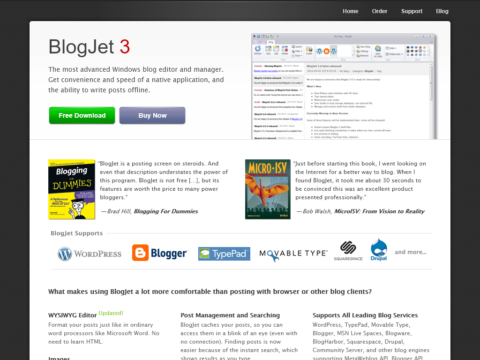
Task: Click 'Blogging For Dummies' book title citation
Action: pyautogui.click(x=166, y=211)
